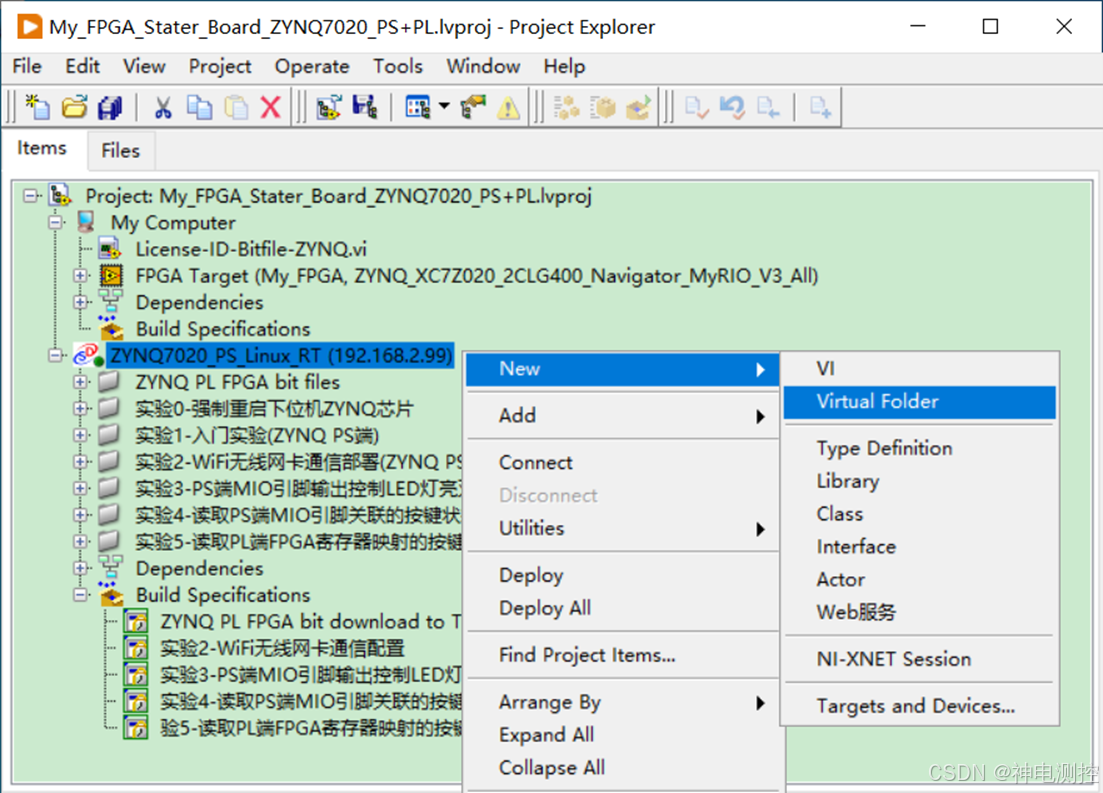Click the Filter View toolbar icon

point(417,107)
